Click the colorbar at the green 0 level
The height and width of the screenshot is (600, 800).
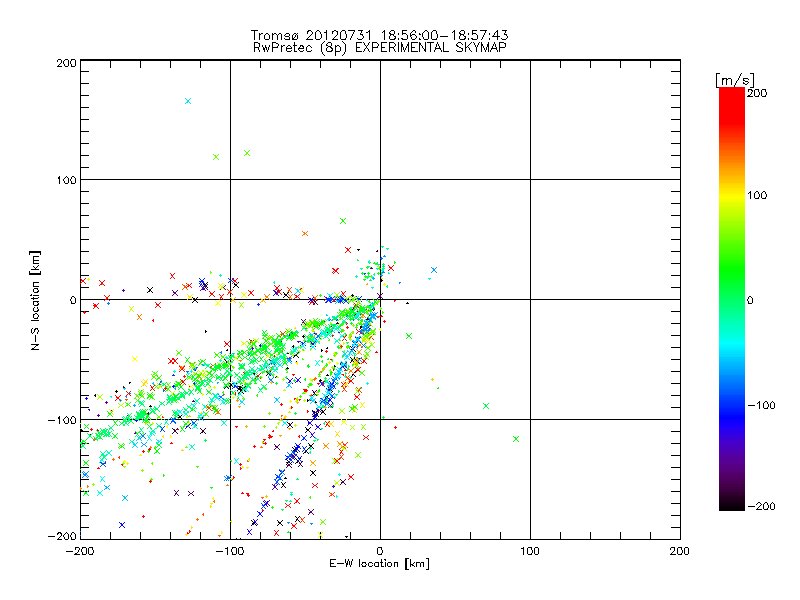[x=732, y=300]
